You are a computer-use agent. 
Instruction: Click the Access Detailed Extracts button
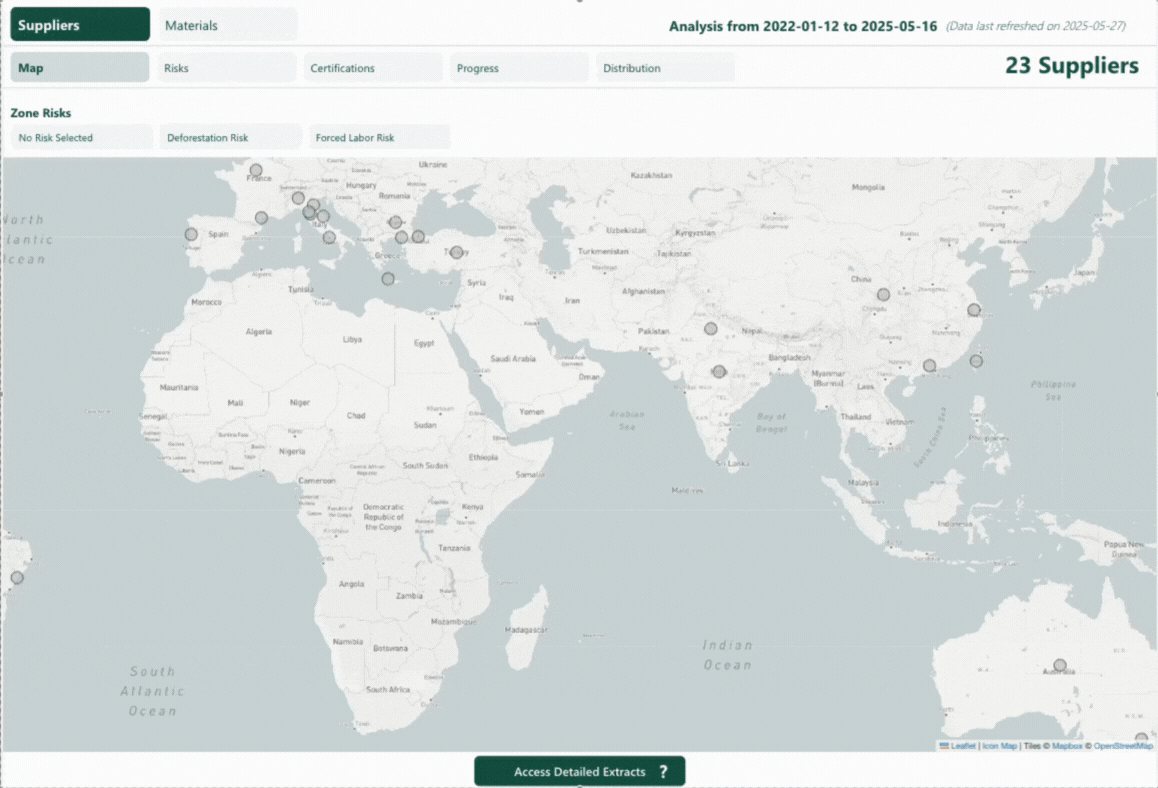coord(580,772)
